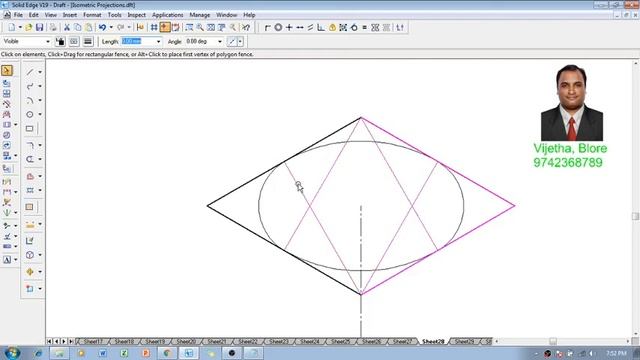Screen dimensions: 640x360
Task: Open the New document dropdown arrow
Action: [x=20, y=27]
